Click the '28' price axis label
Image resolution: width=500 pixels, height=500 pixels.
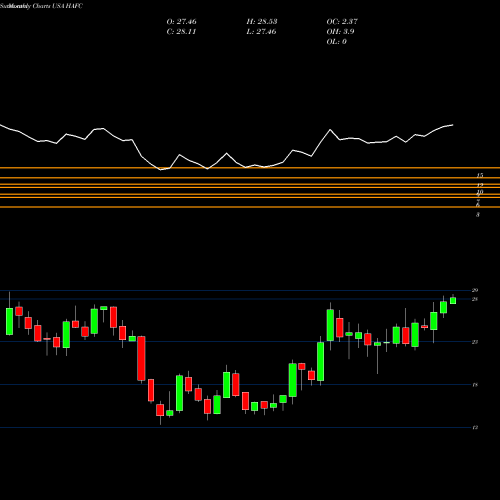[x=475, y=299]
